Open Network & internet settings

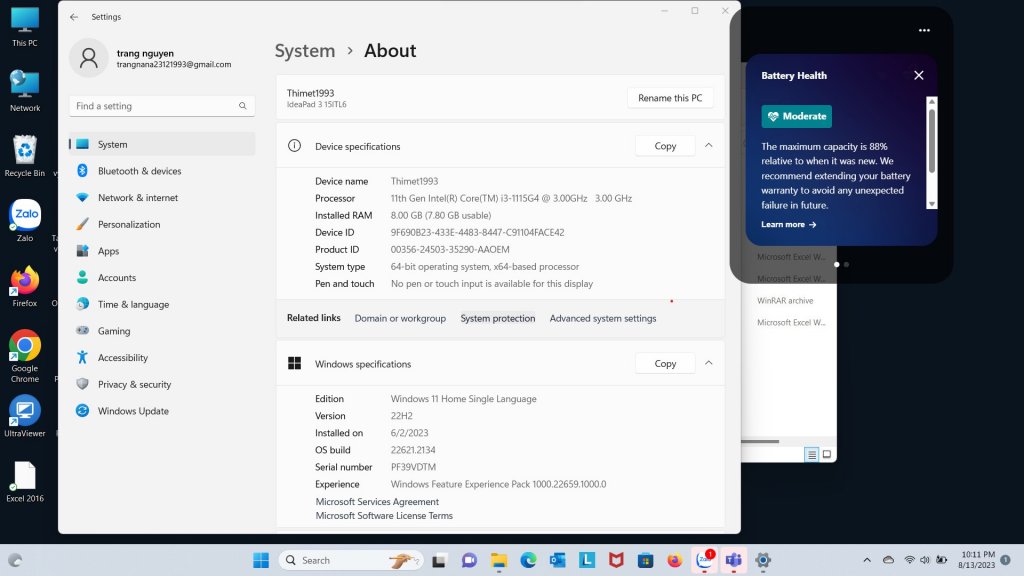[162, 198]
